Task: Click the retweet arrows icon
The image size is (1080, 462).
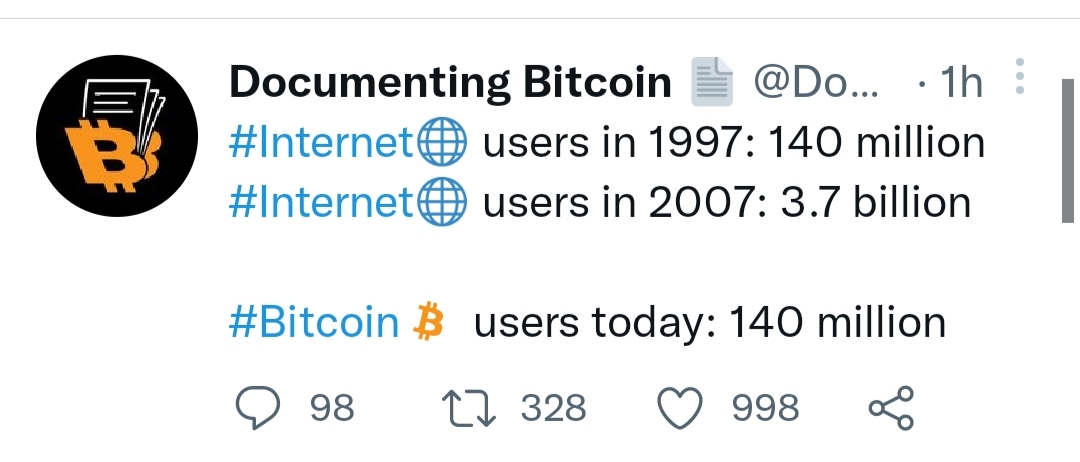Action: click(x=468, y=408)
